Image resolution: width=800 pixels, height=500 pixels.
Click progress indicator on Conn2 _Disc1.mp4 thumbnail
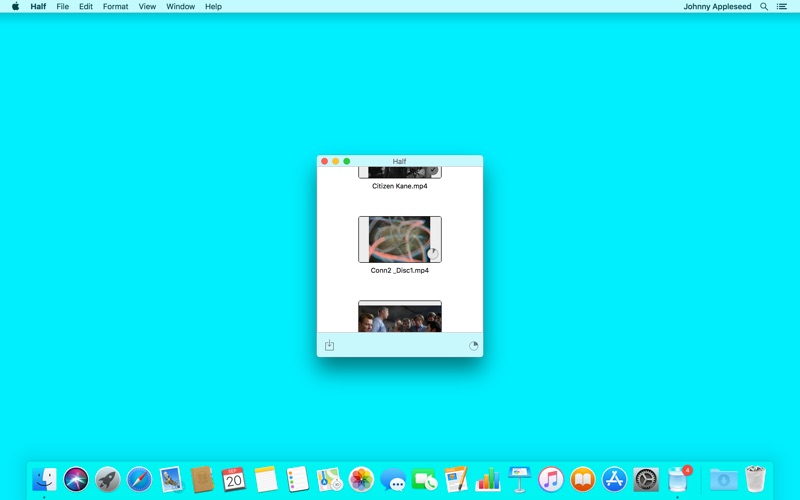coord(433,253)
